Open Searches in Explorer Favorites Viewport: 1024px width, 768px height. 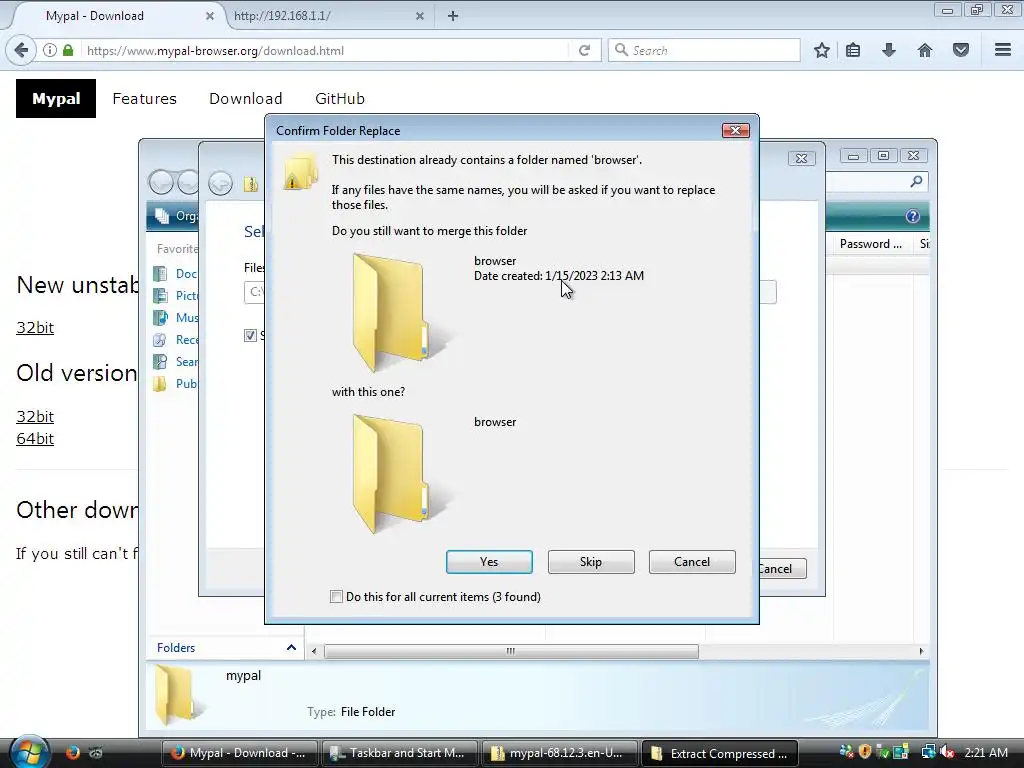click(x=175, y=362)
